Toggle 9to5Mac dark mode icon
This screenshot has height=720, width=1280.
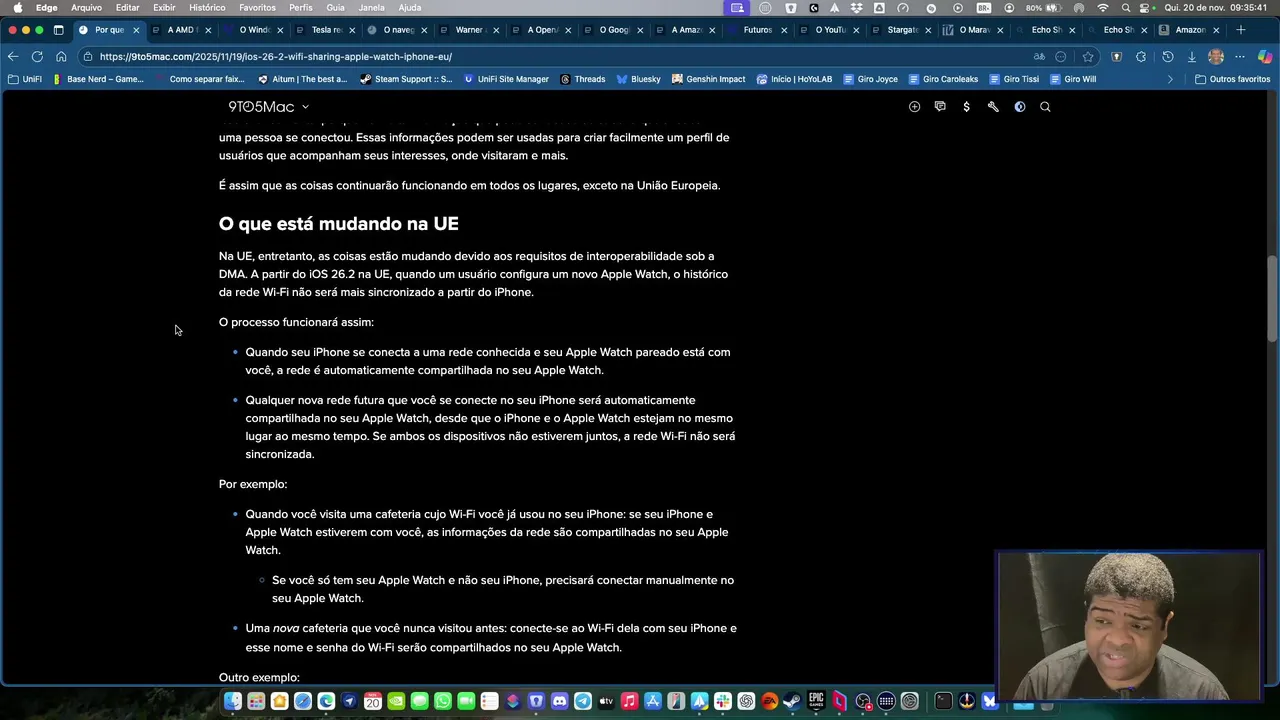pyautogui.click(x=1020, y=107)
